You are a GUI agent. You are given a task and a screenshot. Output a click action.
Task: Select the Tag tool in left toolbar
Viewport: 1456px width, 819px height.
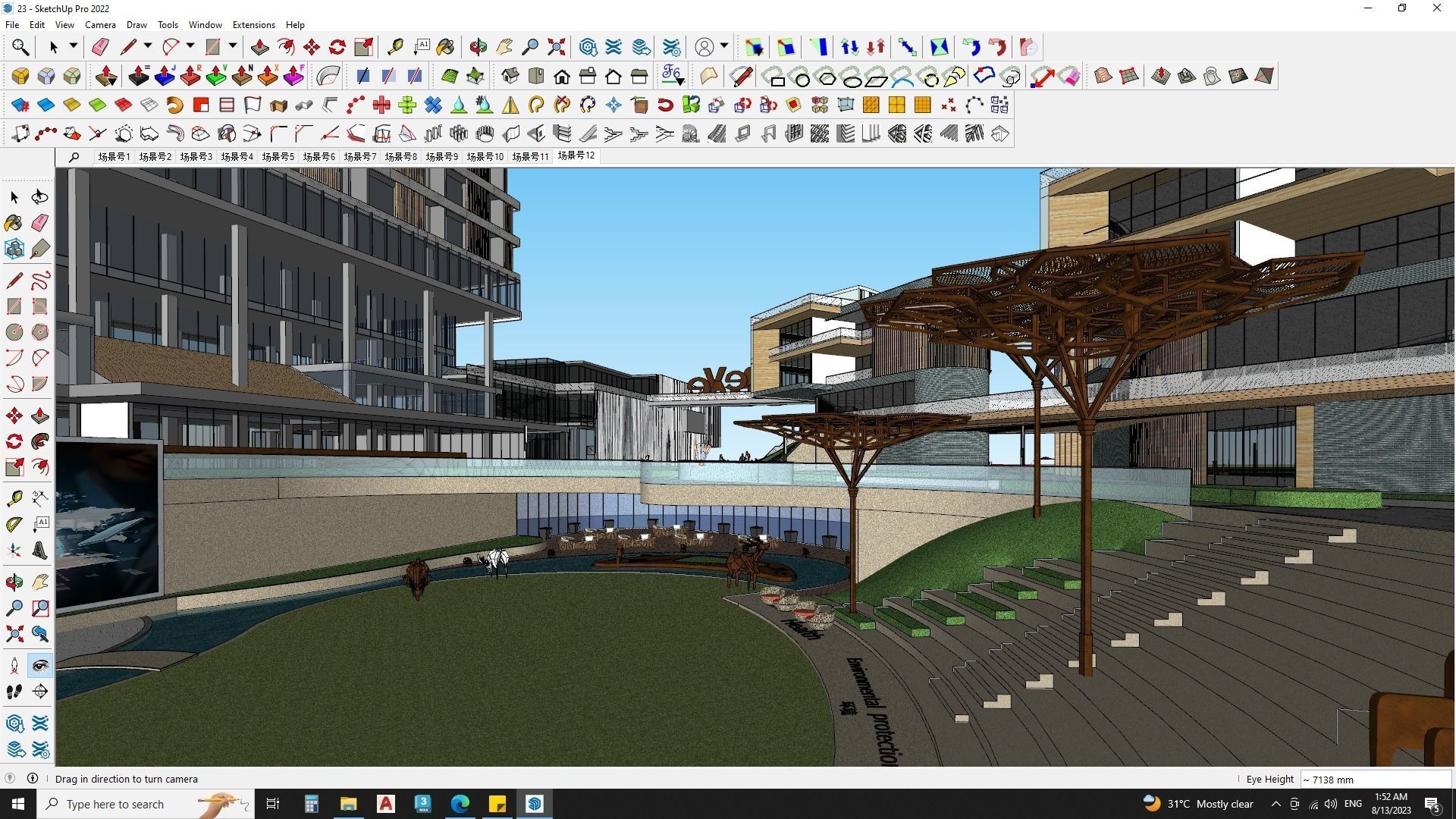click(40, 249)
